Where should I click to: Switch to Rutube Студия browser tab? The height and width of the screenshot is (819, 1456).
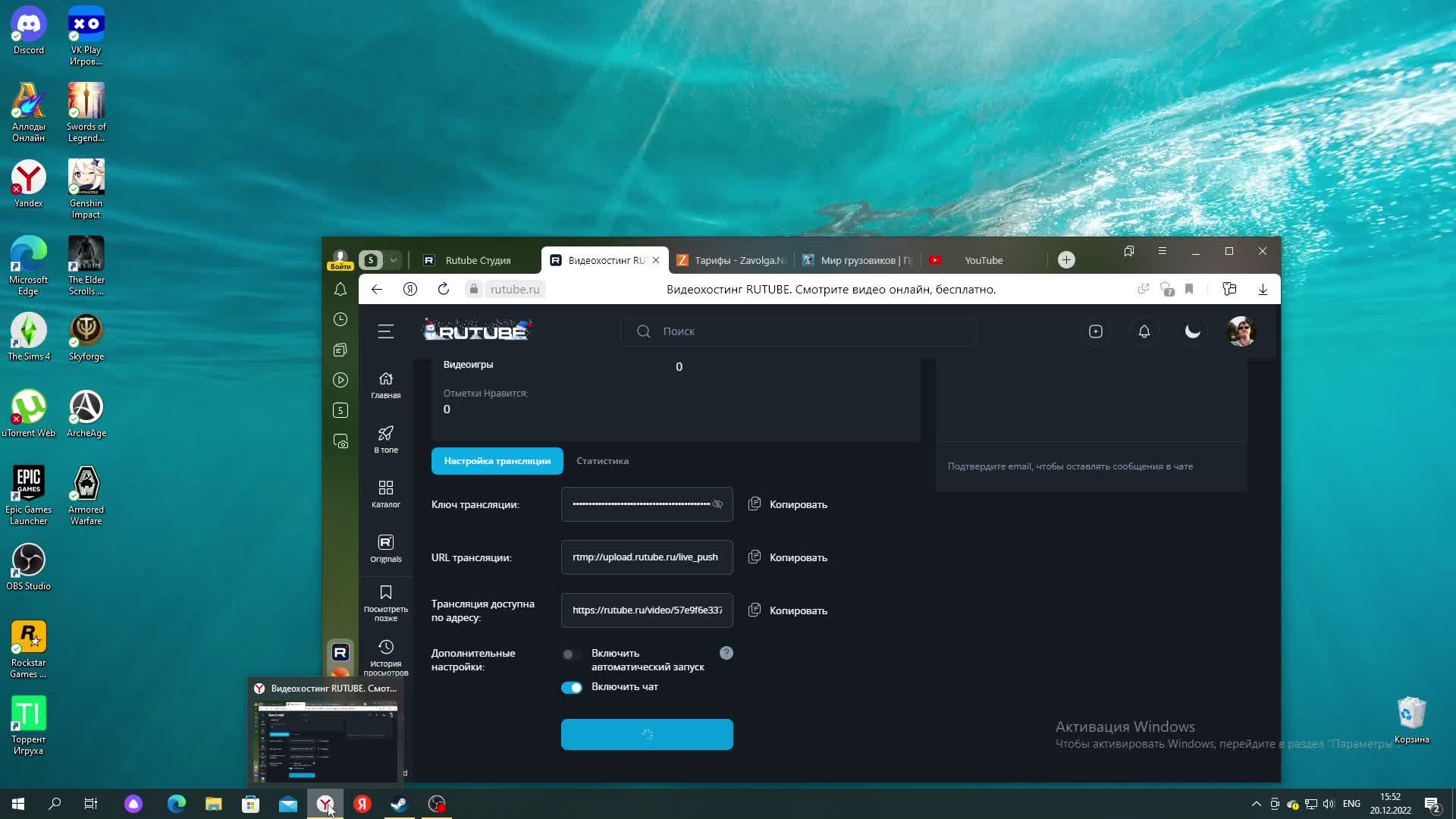tap(477, 260)
